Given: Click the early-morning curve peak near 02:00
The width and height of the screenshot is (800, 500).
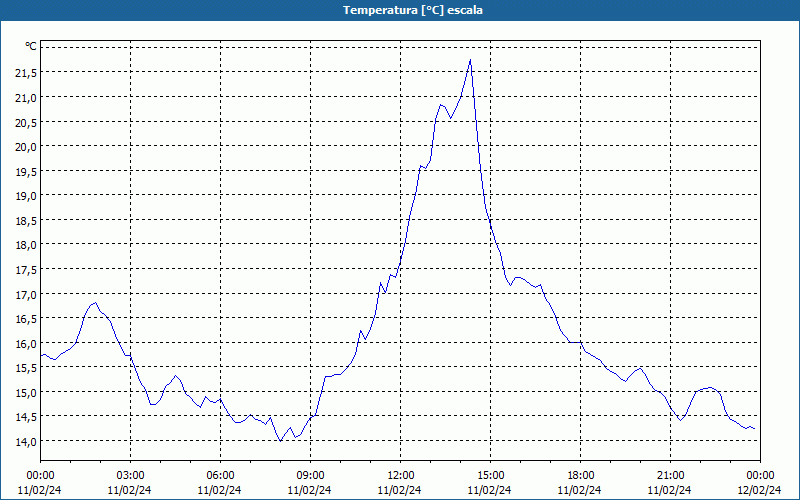Looking at the screenshot, I should click(x=95, y=303).
